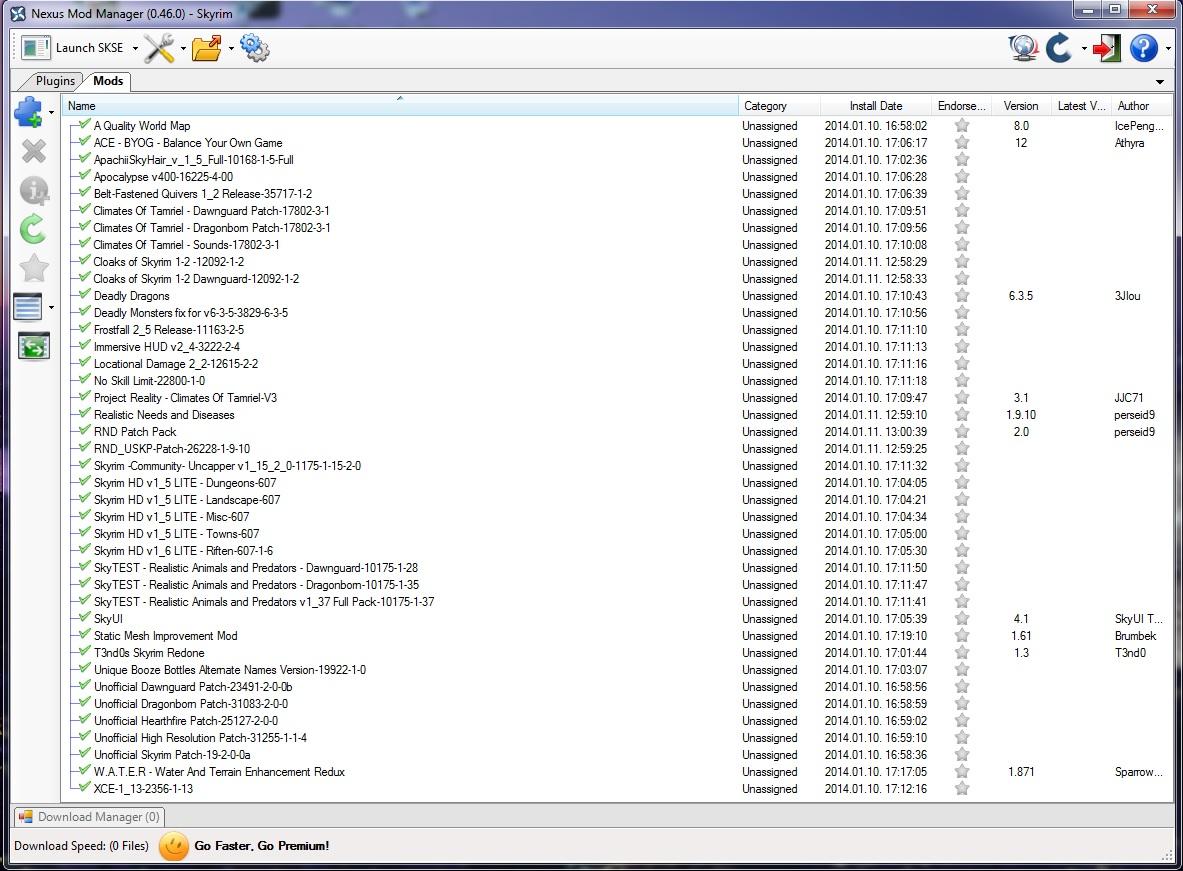Image resolution: width=1183 pixels, height=871 pixels.
Task: Sort by Category column header
Action: [778, 106]
